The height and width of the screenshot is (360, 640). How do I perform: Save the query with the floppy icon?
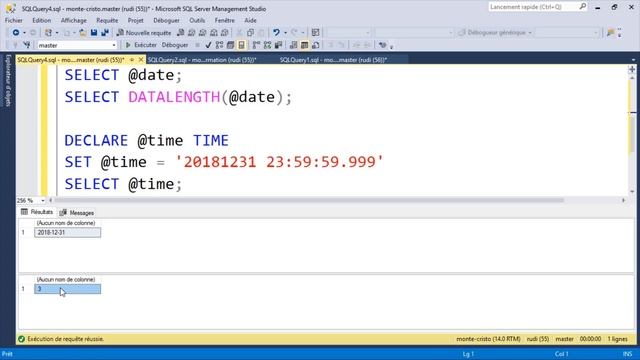(94, 32)
